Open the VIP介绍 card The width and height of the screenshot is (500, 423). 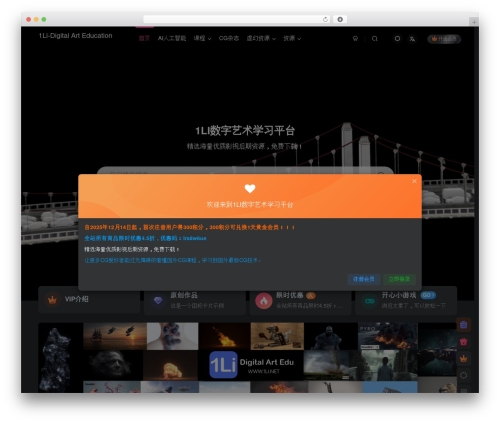pos(89,300)
